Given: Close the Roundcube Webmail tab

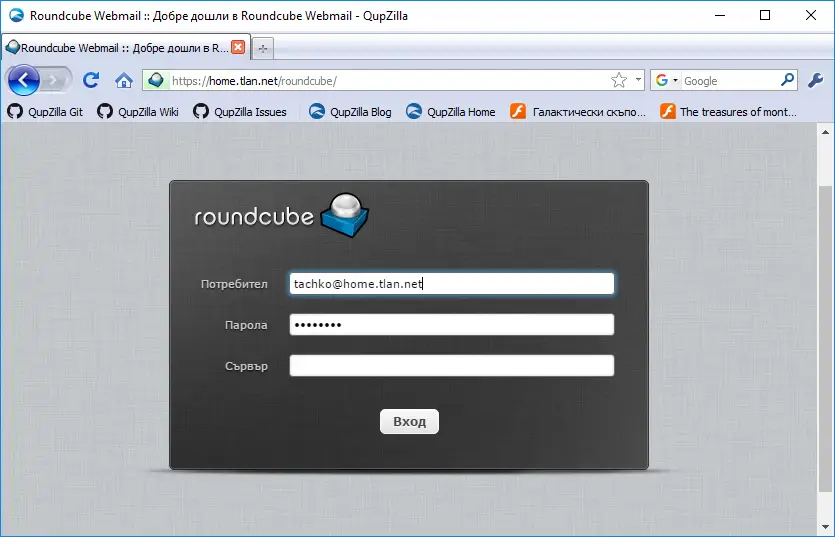Looking at the screenshot, I should (238, 47).
